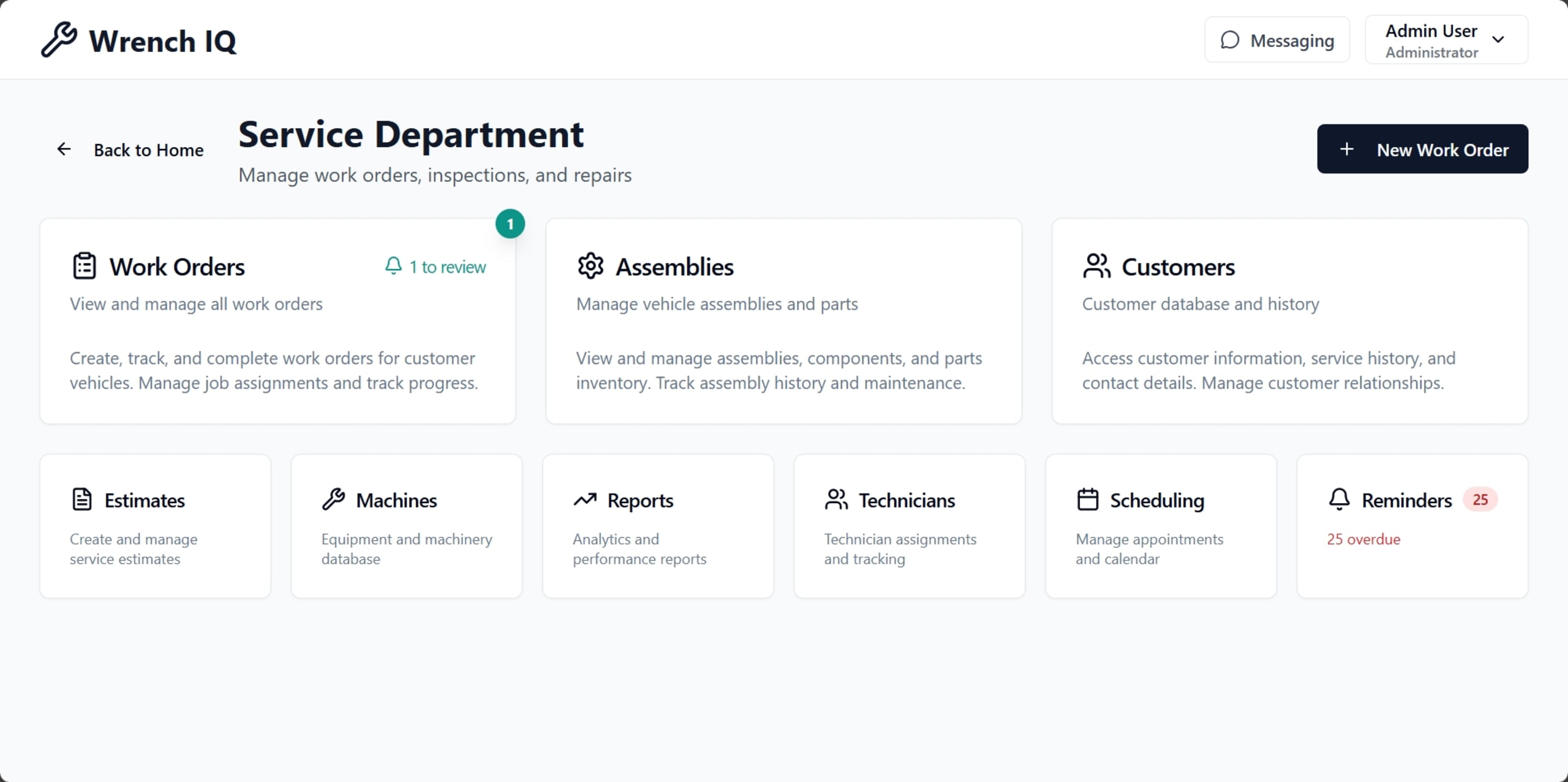Screen dimensions: 1568x782
Task: Click the Customers long description paragraph
Action: [1268, 371]
